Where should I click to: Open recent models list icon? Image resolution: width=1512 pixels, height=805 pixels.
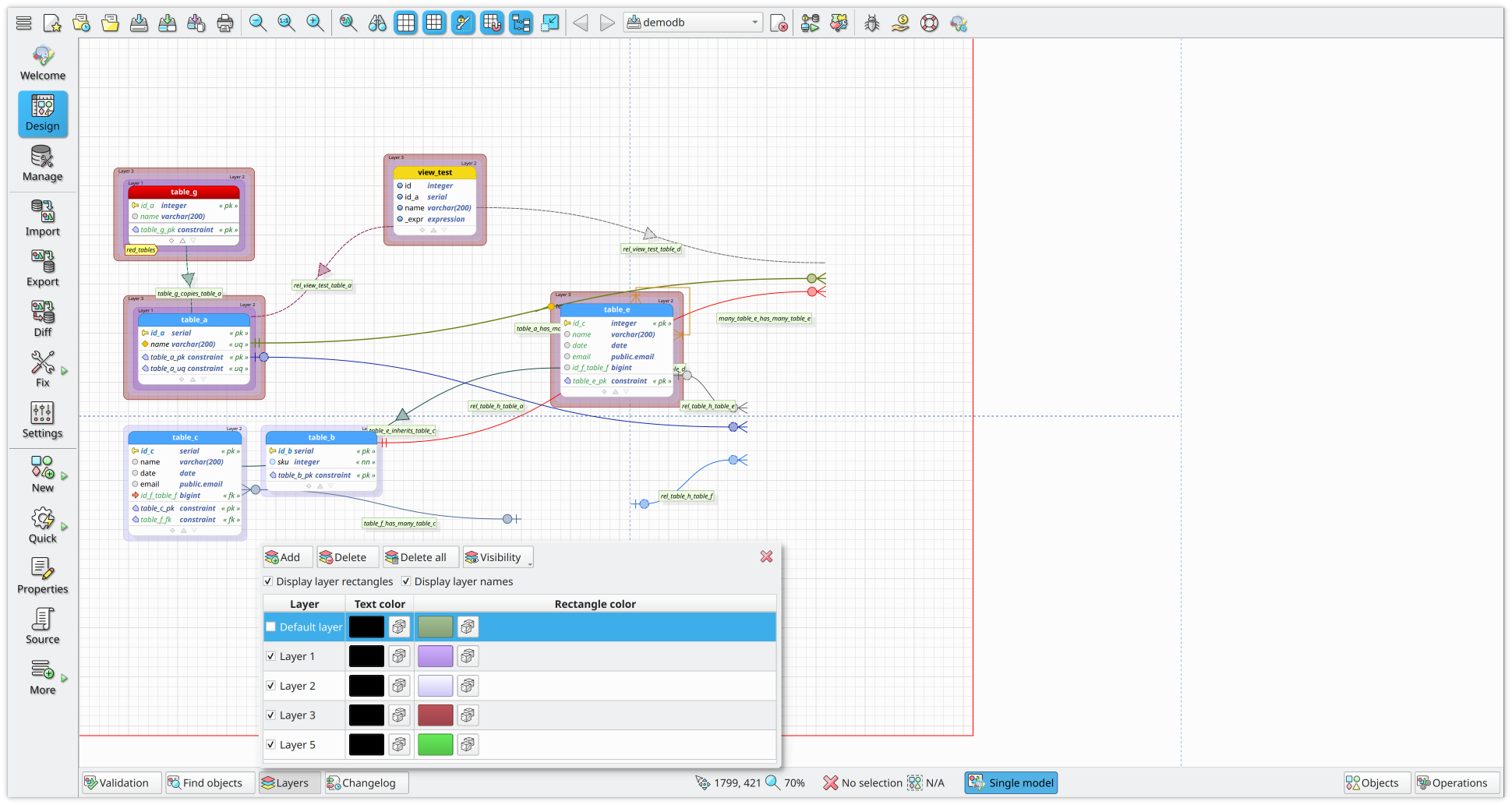coord(81,23)
